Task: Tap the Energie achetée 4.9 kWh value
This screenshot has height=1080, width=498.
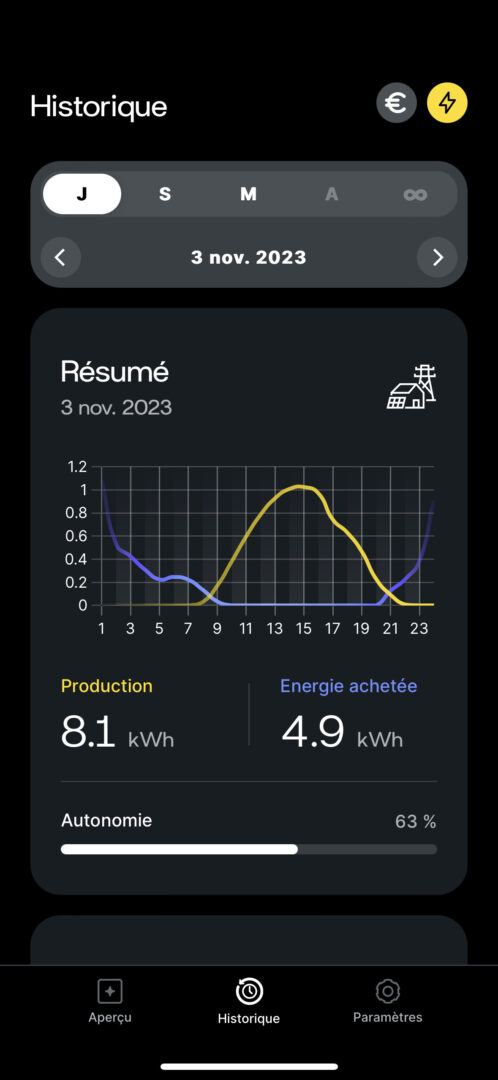Action: 342,731
